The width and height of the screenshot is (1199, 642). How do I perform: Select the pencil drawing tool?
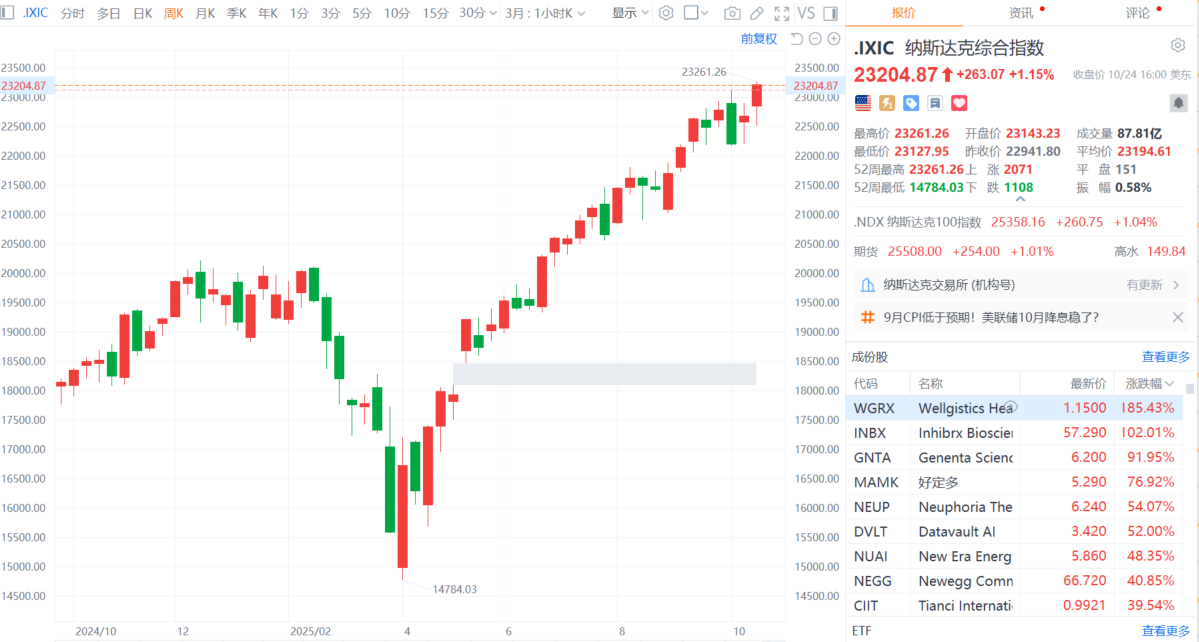point(757,13)
